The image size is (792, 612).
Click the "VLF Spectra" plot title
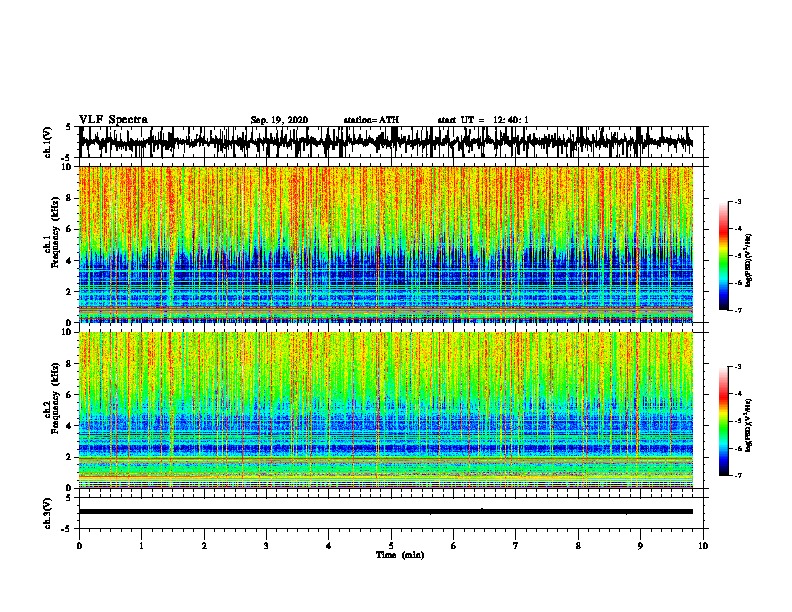tap(113, 120)
